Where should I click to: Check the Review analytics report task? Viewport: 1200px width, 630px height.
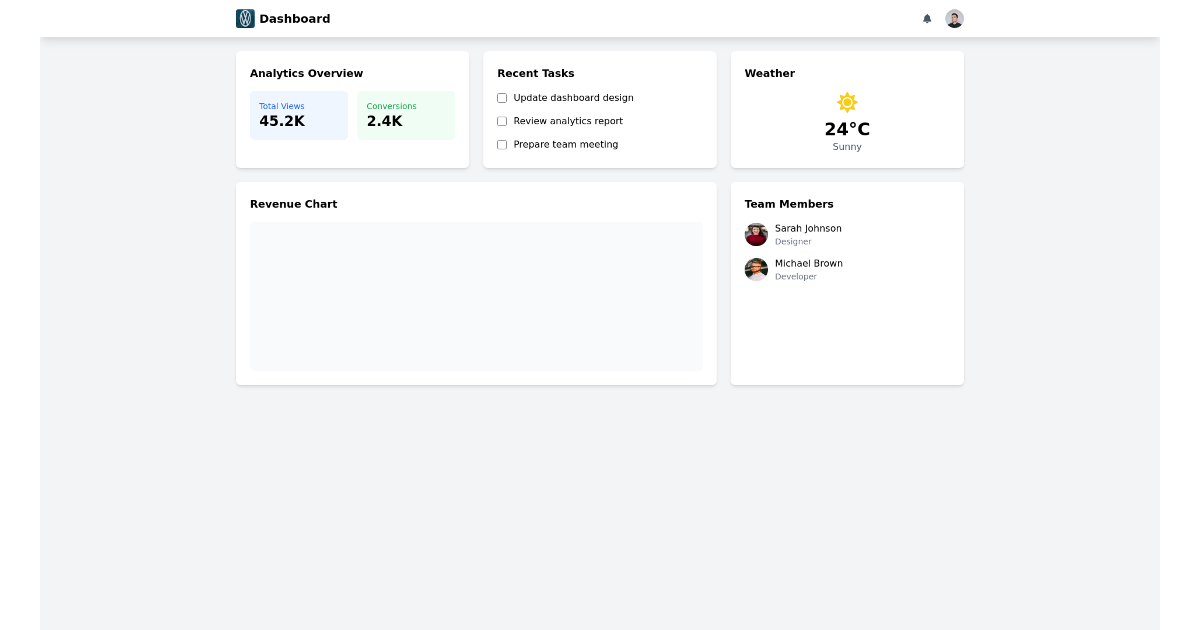click(502, 121)
